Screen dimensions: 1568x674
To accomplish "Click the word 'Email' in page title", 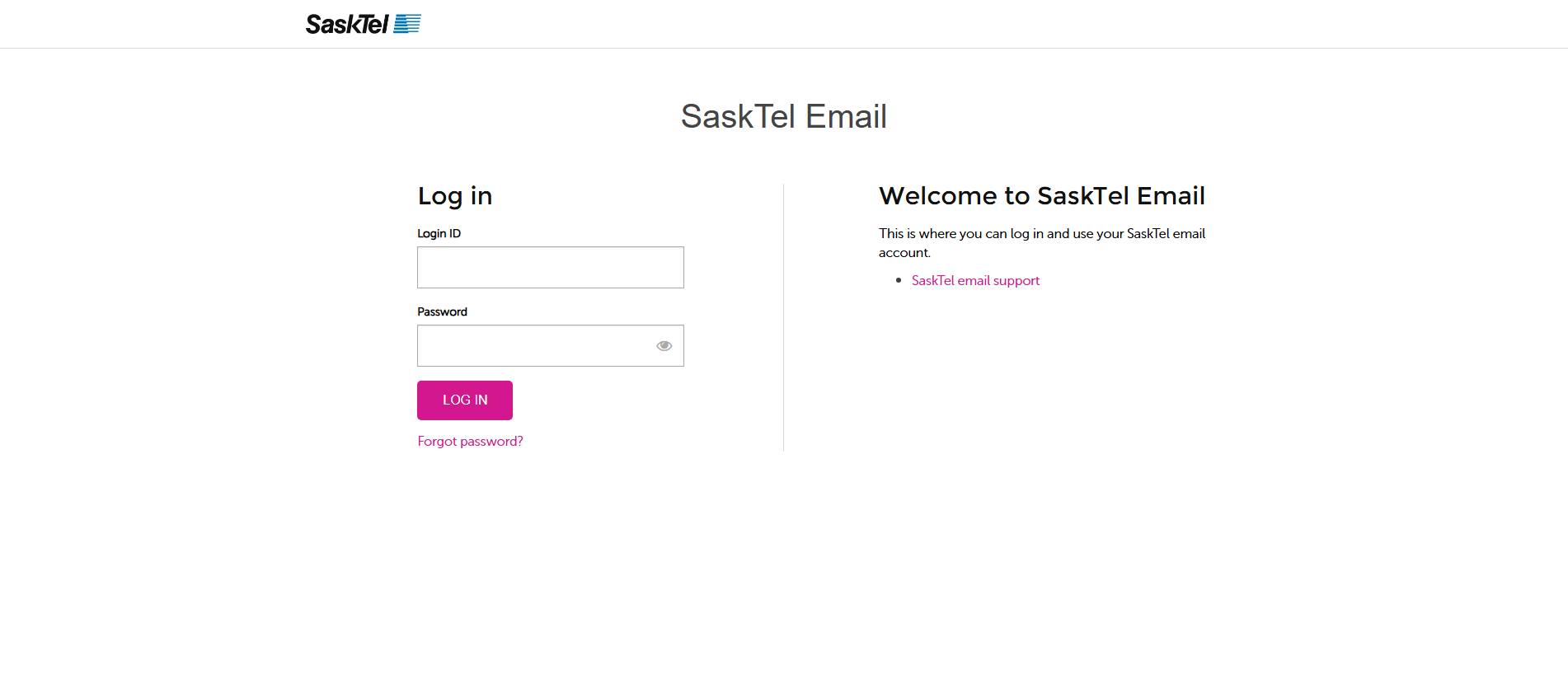I will click(x=846, y=117).
